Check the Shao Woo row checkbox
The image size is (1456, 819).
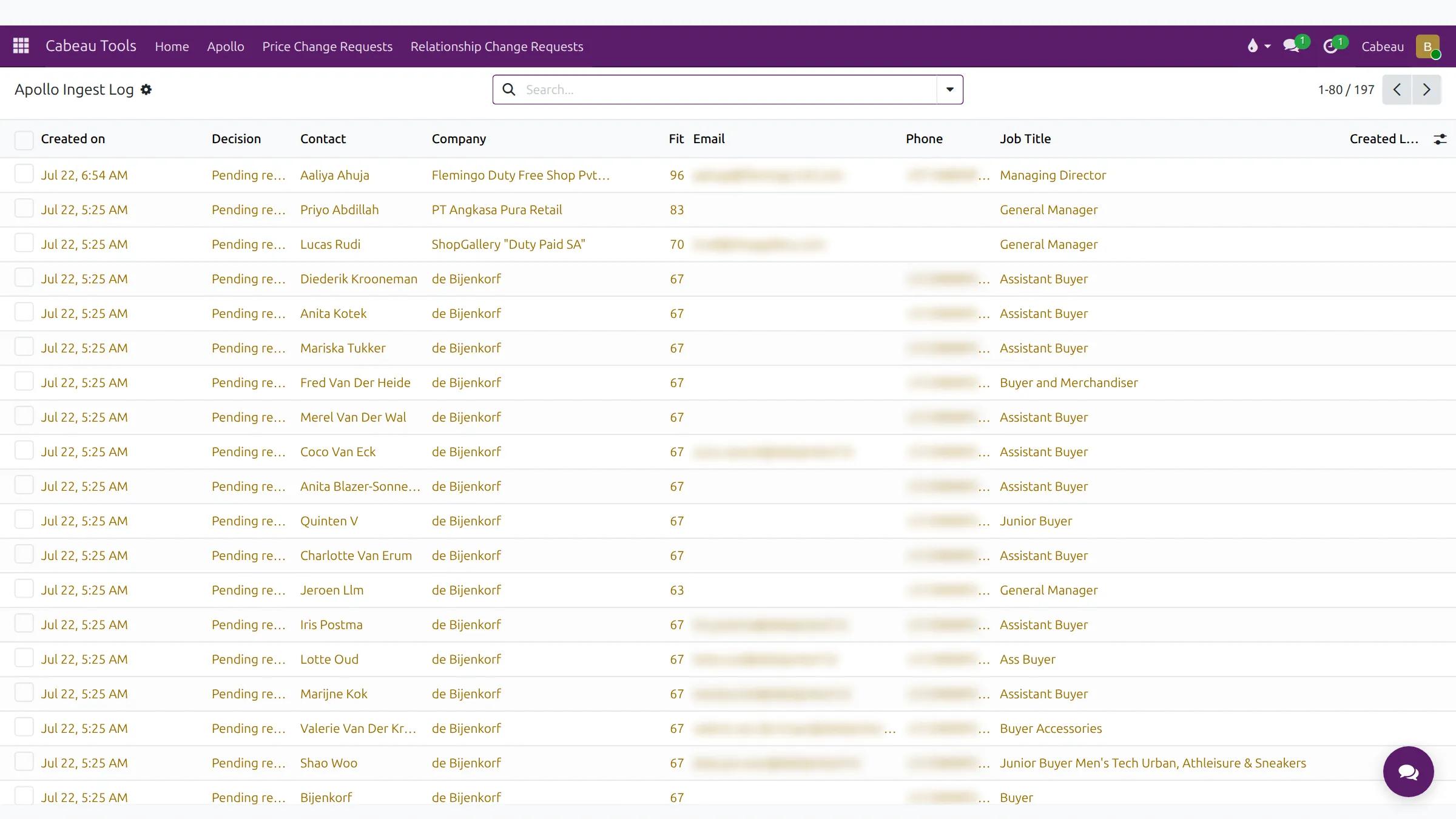tap(24, 763)
